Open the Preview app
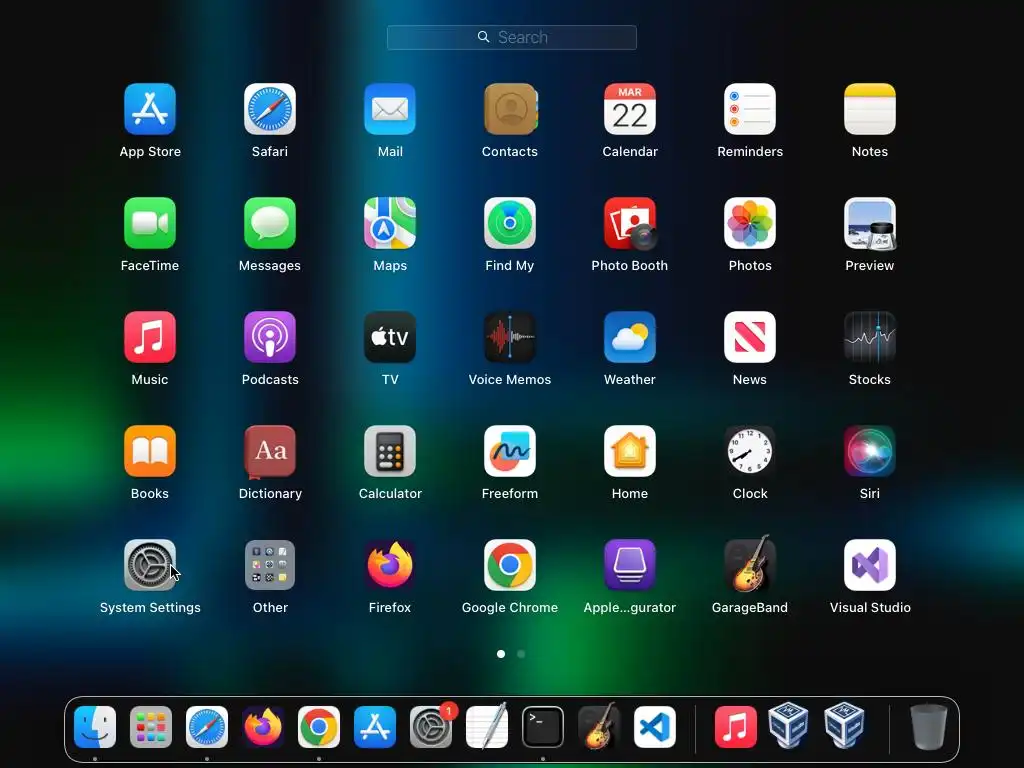 pos(870,223)
